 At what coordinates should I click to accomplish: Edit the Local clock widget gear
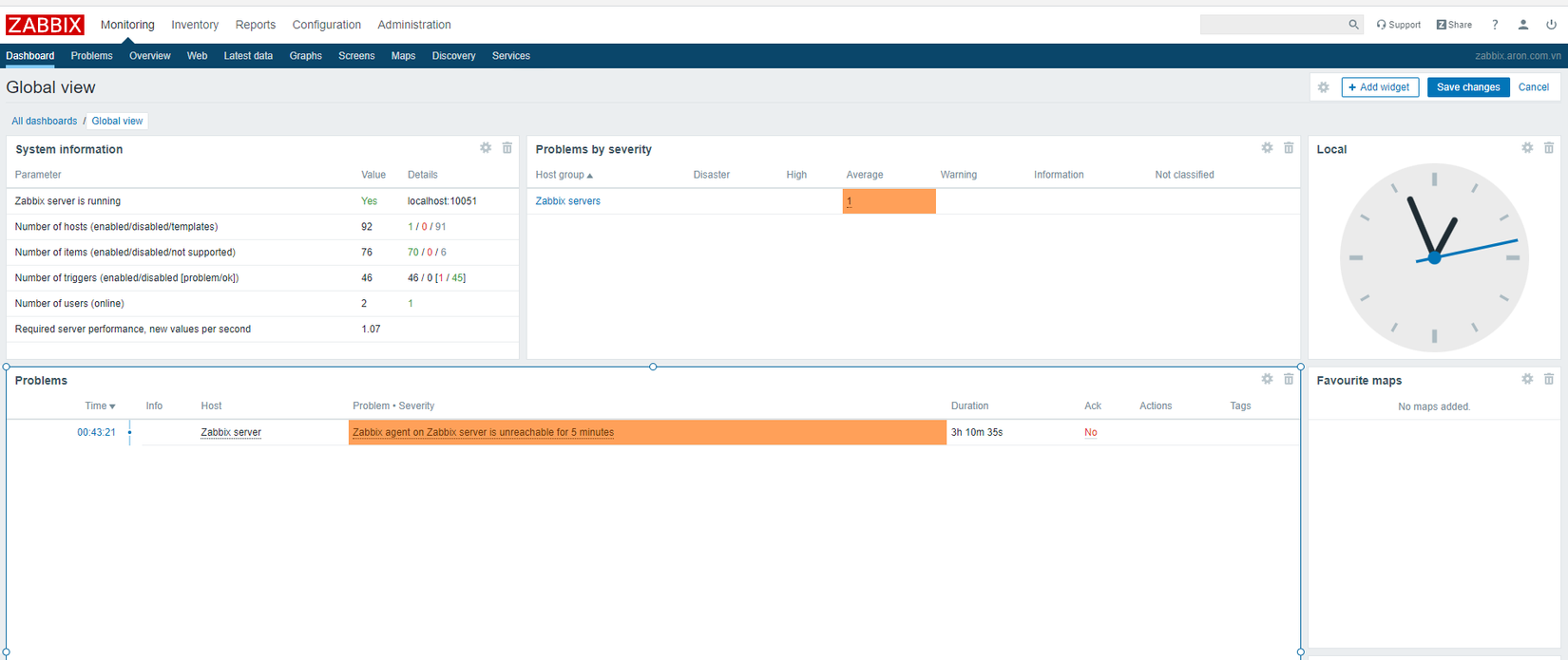click(x=1527, y=148)
